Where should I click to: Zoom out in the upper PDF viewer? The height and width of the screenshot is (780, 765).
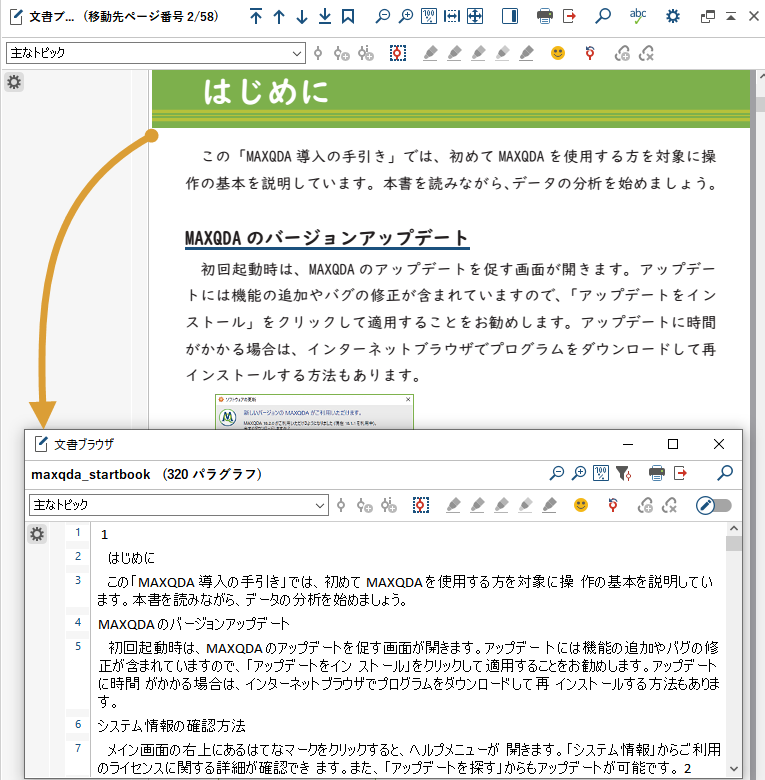click(382, 16)
